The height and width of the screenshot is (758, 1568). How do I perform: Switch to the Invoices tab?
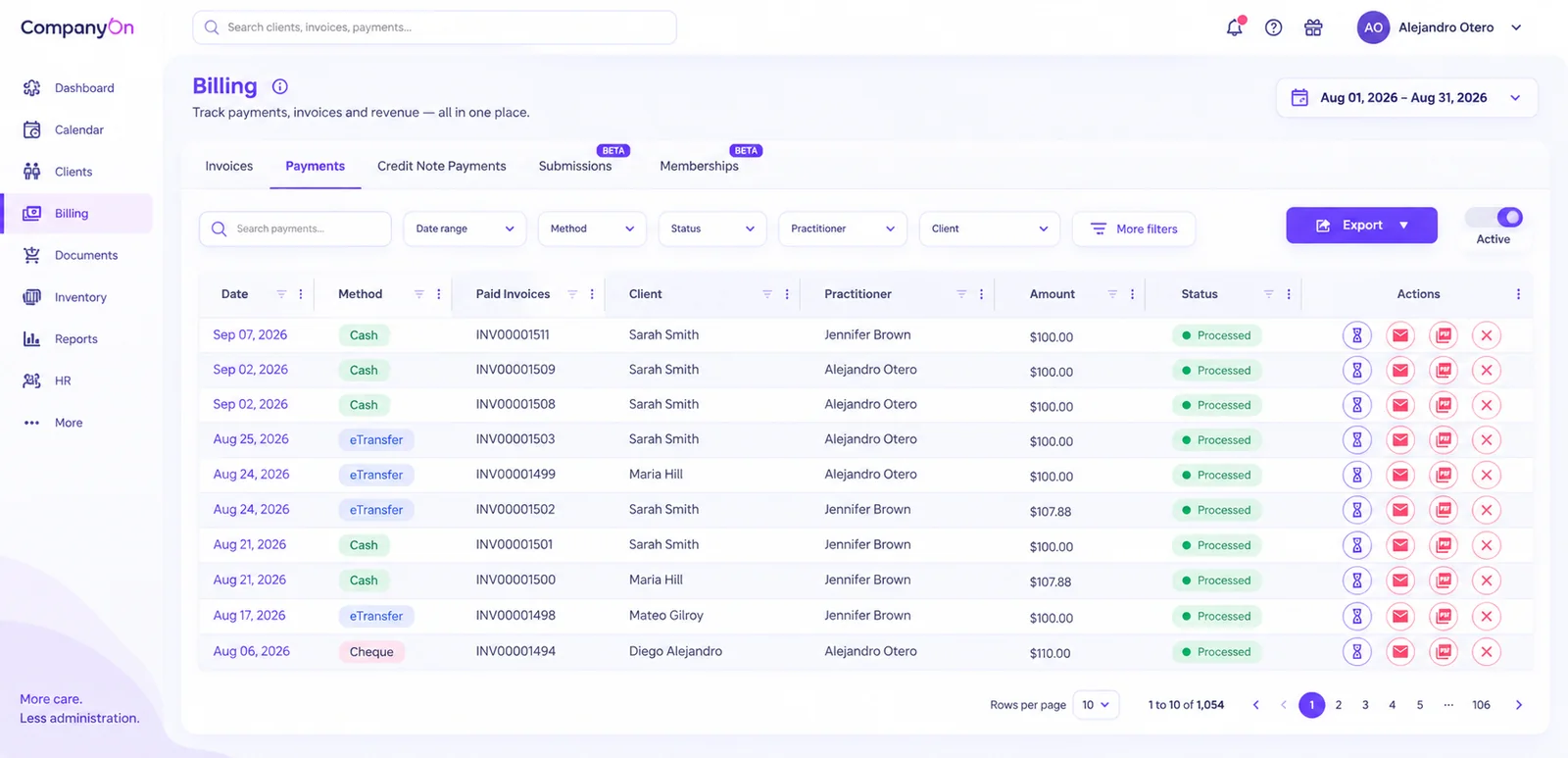[x=229, y=166]
